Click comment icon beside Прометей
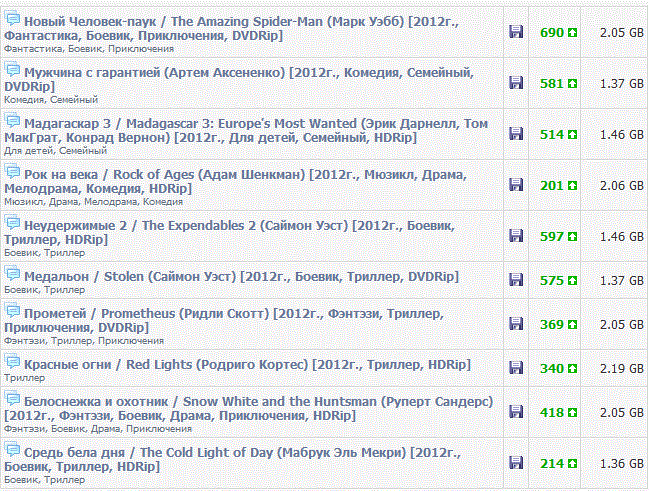Viewport: 649px width, 491px height. [12, 310]
